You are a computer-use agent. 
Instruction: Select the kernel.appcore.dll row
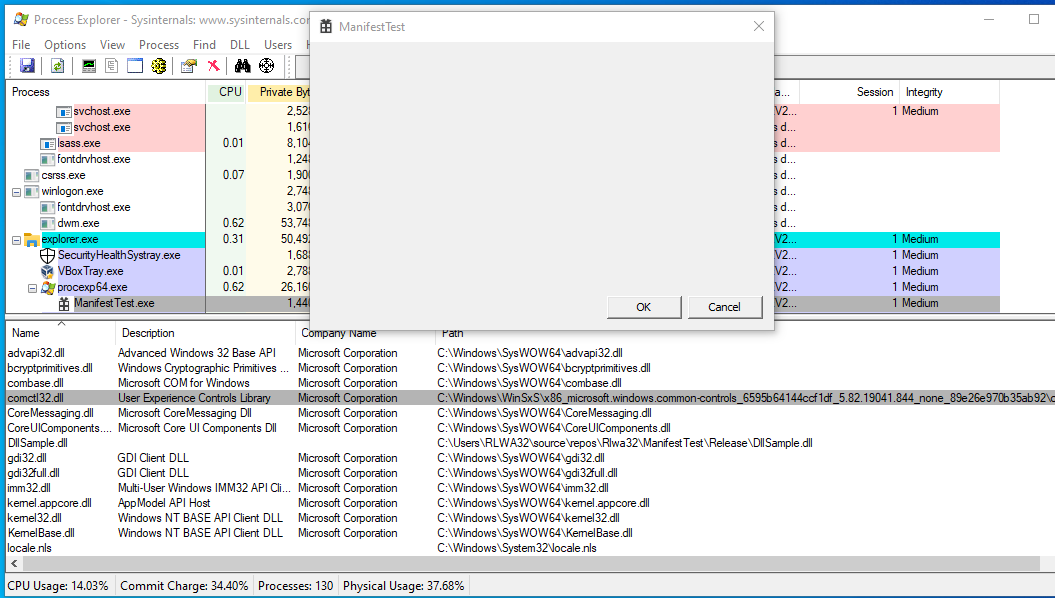tap(530, 502)
